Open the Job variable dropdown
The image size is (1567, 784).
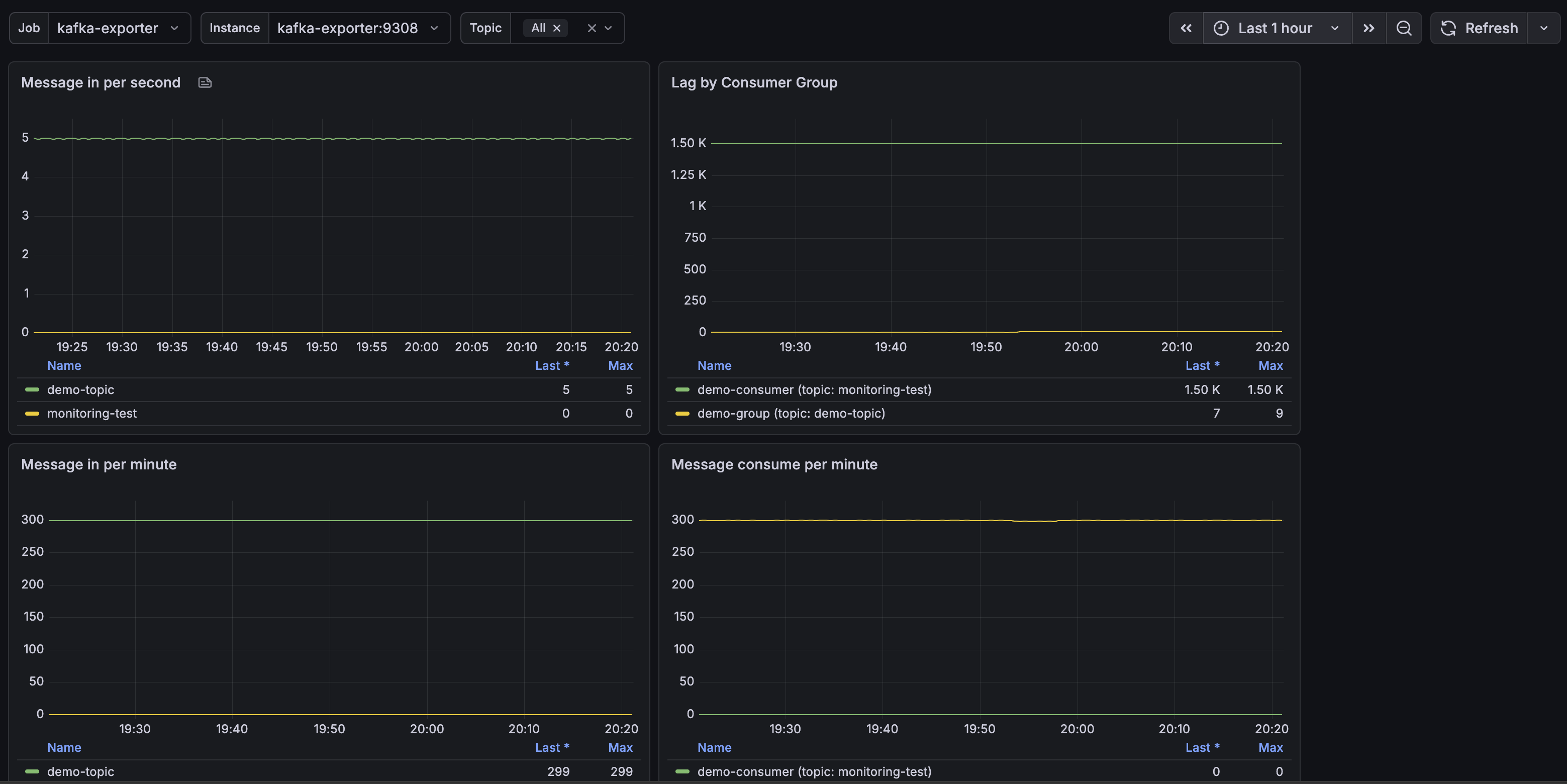119,28
